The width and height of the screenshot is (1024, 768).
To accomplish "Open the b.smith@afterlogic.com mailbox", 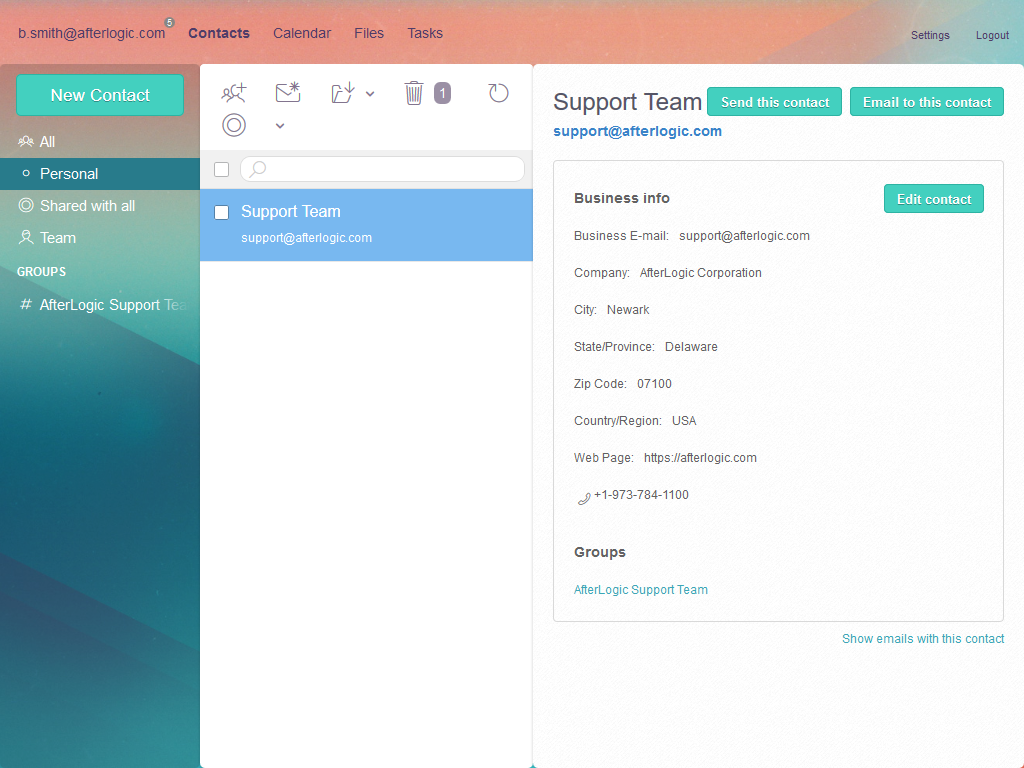I will 91,33.
